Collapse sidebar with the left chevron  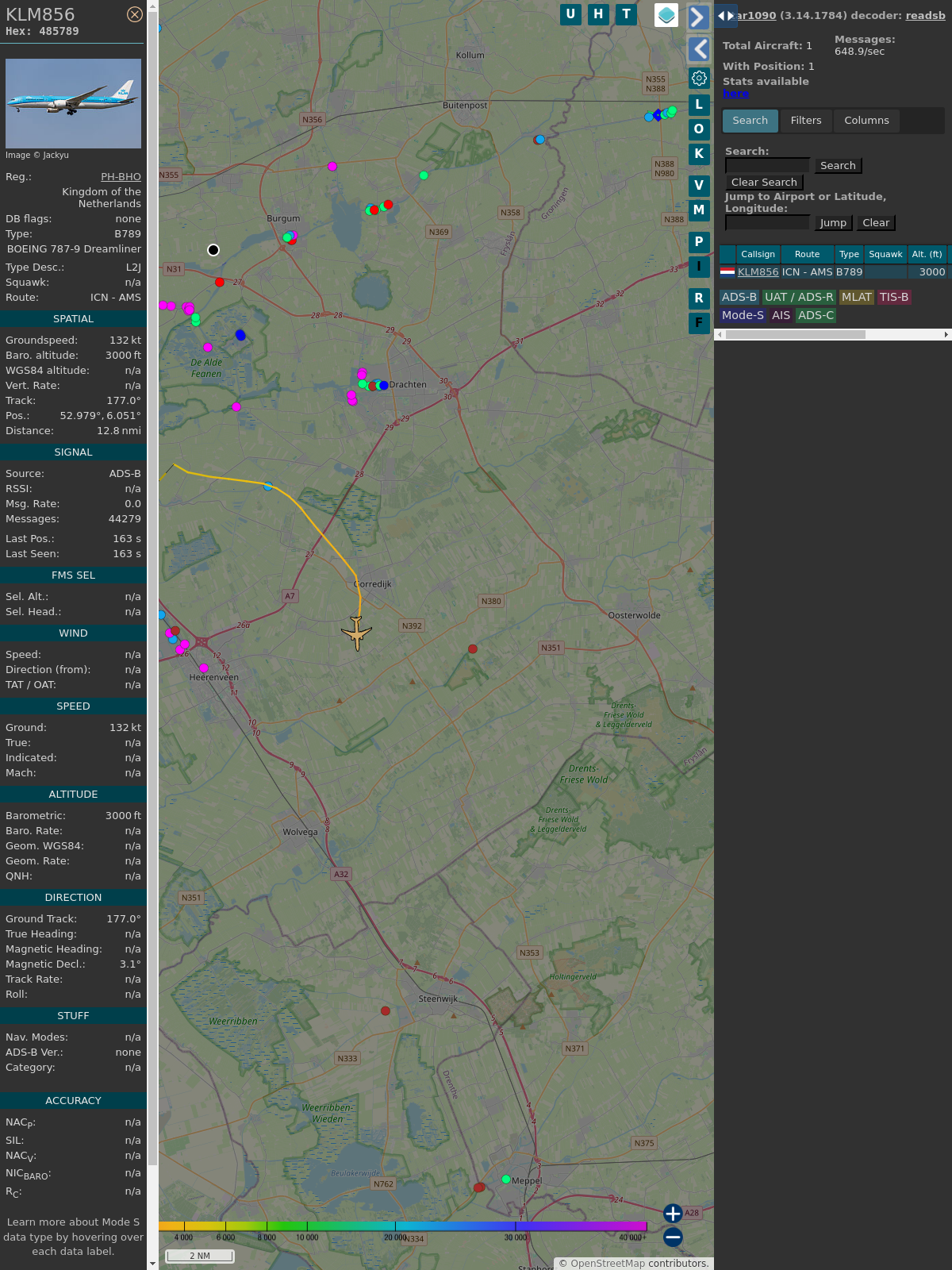(698, 49)
